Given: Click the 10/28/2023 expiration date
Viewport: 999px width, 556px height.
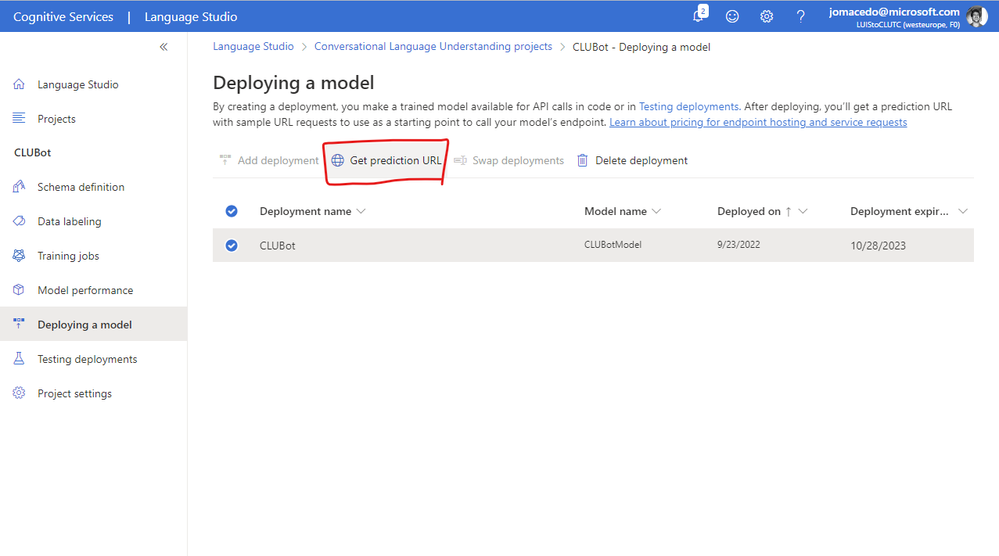Looking at the screenshot, I should coord(878,245).
